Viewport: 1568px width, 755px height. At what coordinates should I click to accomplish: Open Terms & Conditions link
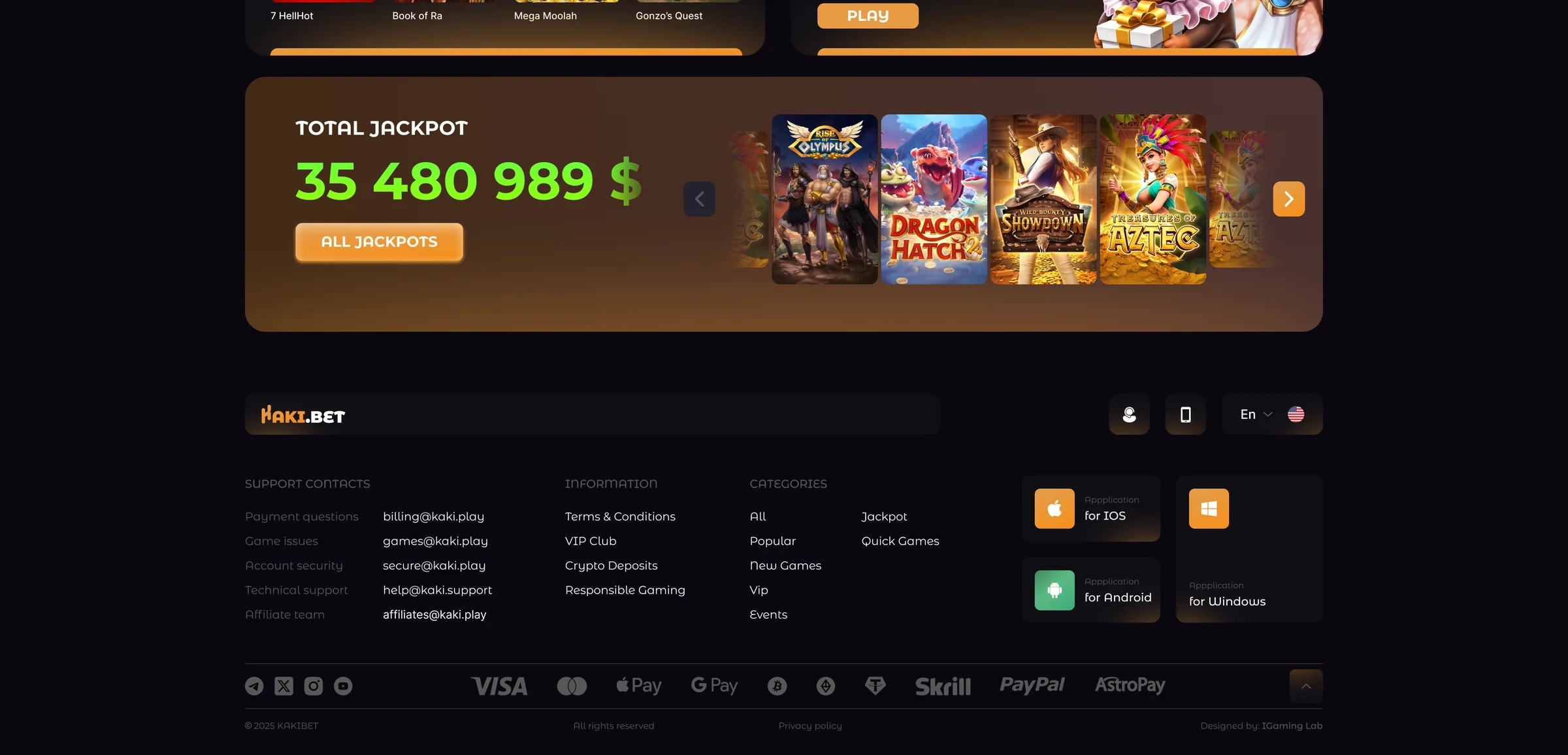pyautogui.click(x=620, y=516)
